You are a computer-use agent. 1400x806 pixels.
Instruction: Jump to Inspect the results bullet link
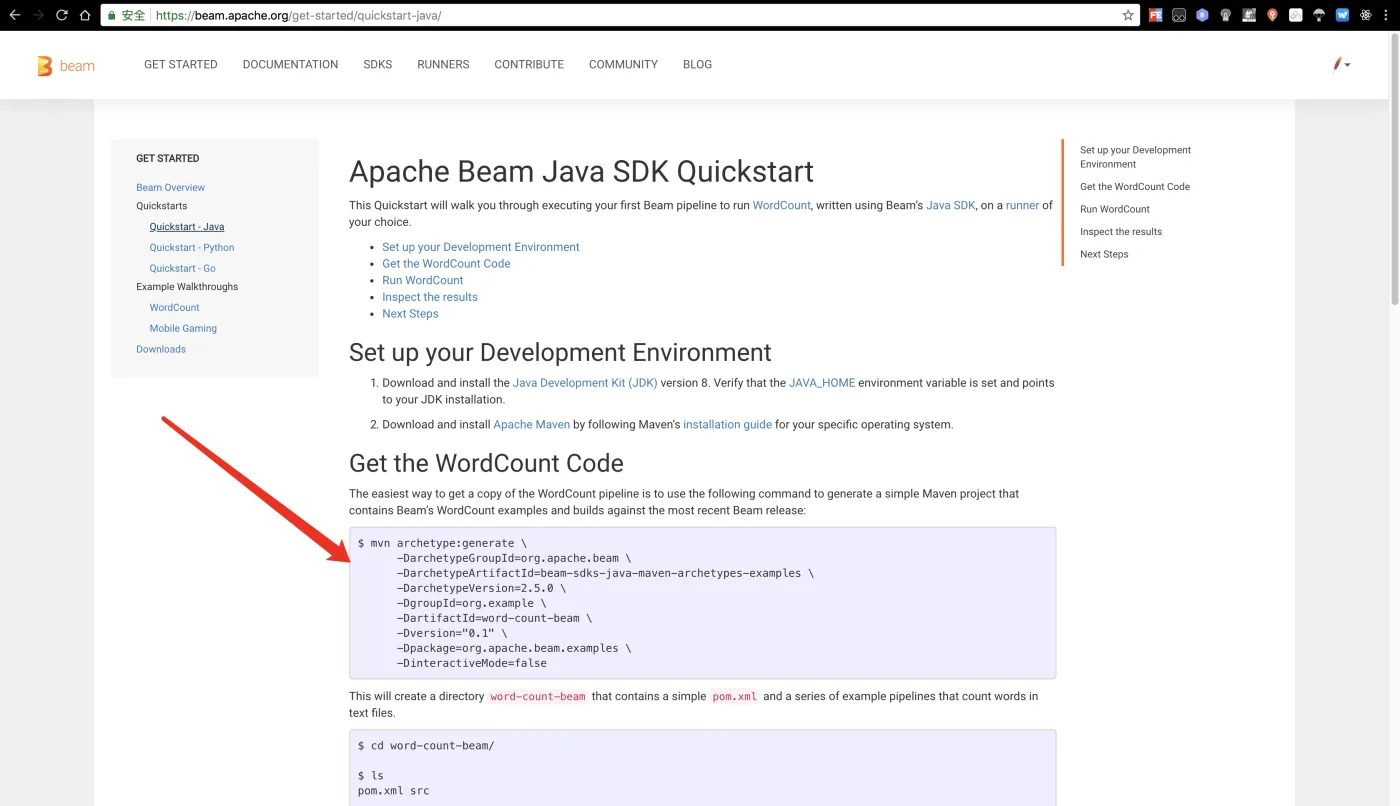point(430,297)
